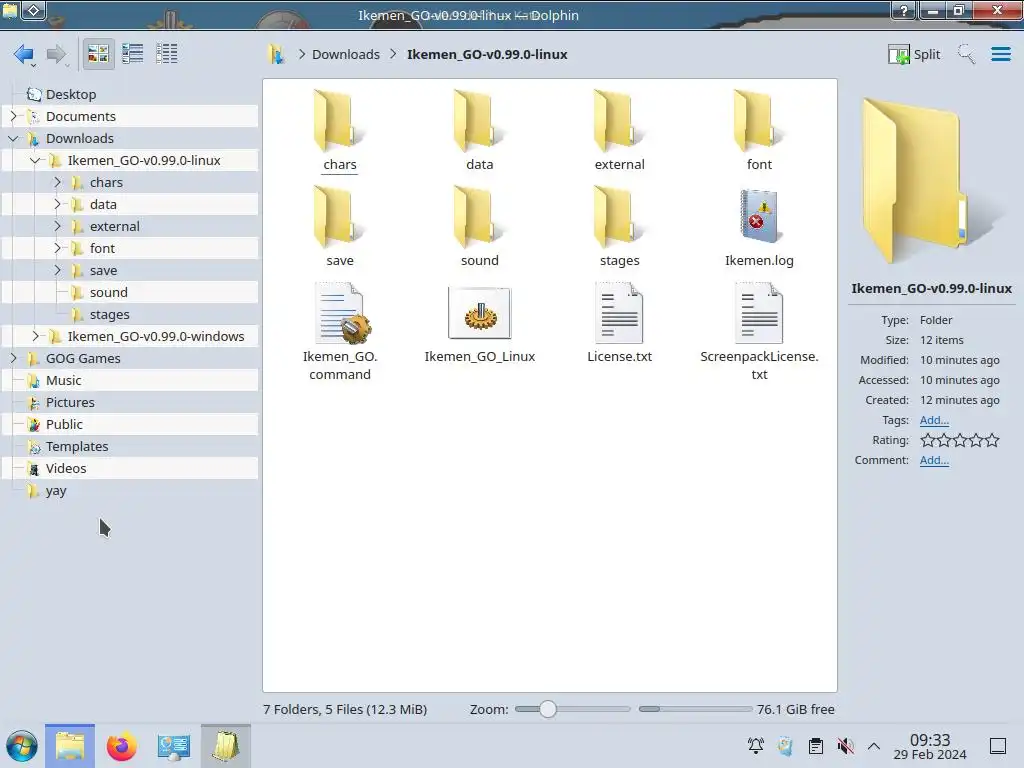1024x768 pixels.
Task: Click the Split view button
Action: pyautogui.click(x=914, y=54)
